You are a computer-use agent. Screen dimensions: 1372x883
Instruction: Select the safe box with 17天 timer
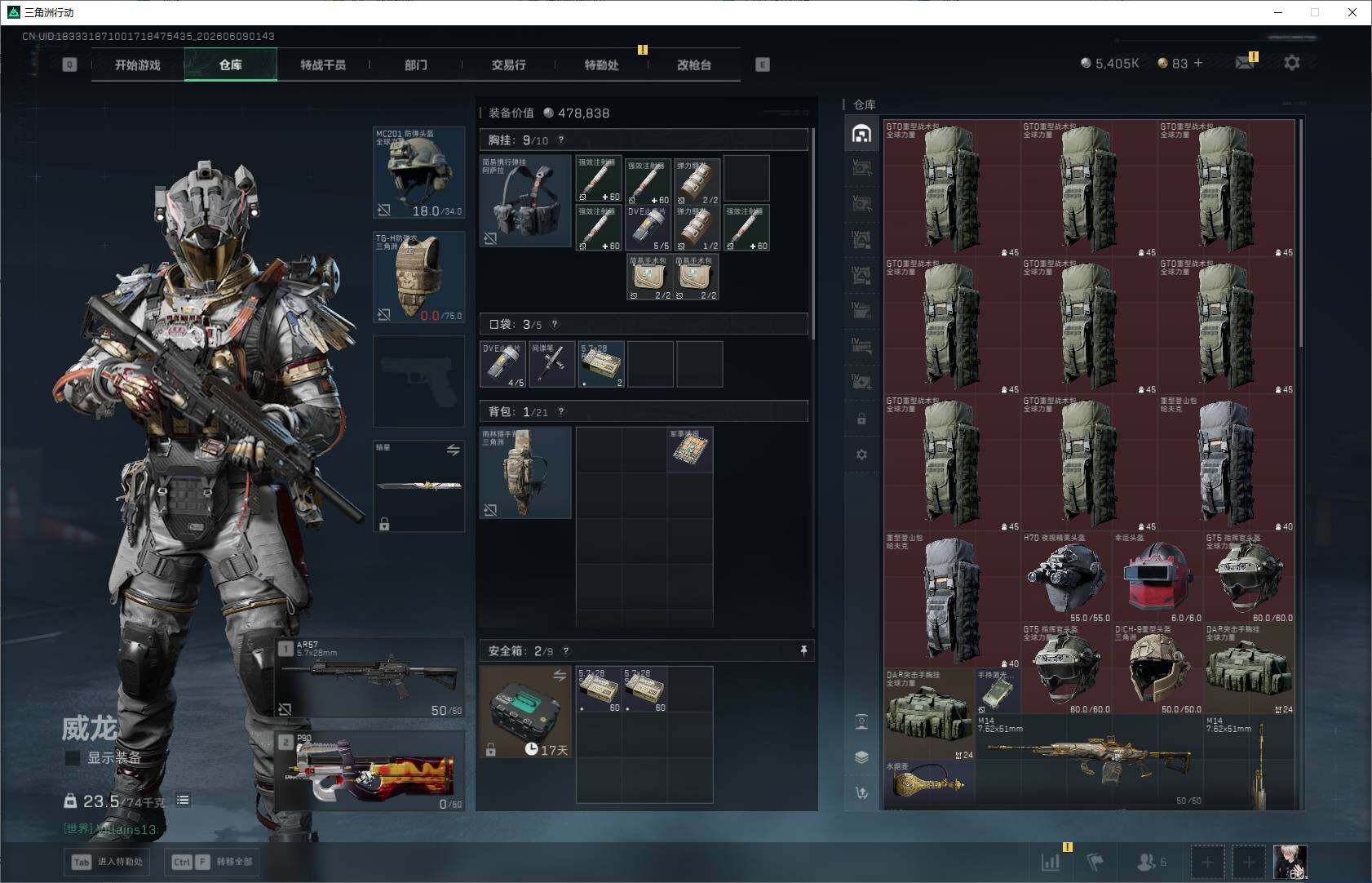coord(525,712)
